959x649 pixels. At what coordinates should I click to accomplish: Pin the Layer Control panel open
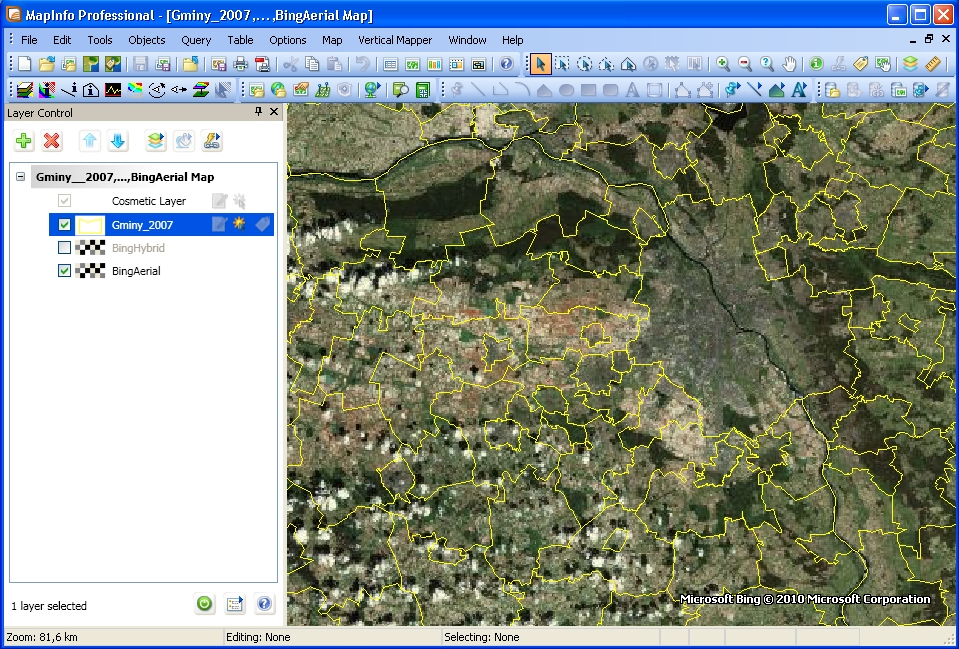258,112
